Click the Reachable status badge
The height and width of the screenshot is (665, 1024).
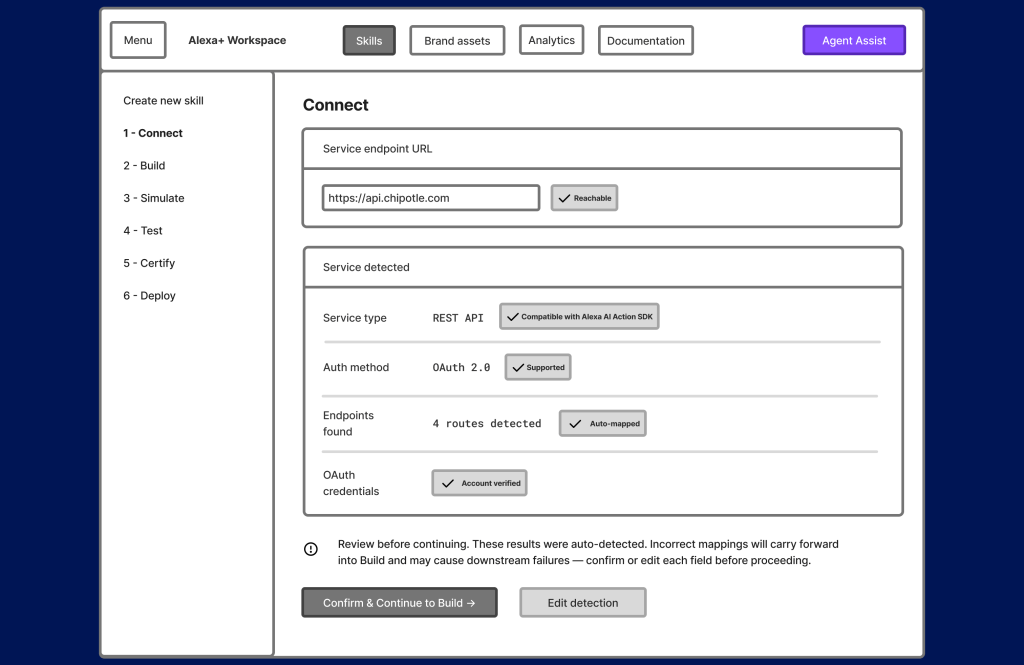[584, 198]
